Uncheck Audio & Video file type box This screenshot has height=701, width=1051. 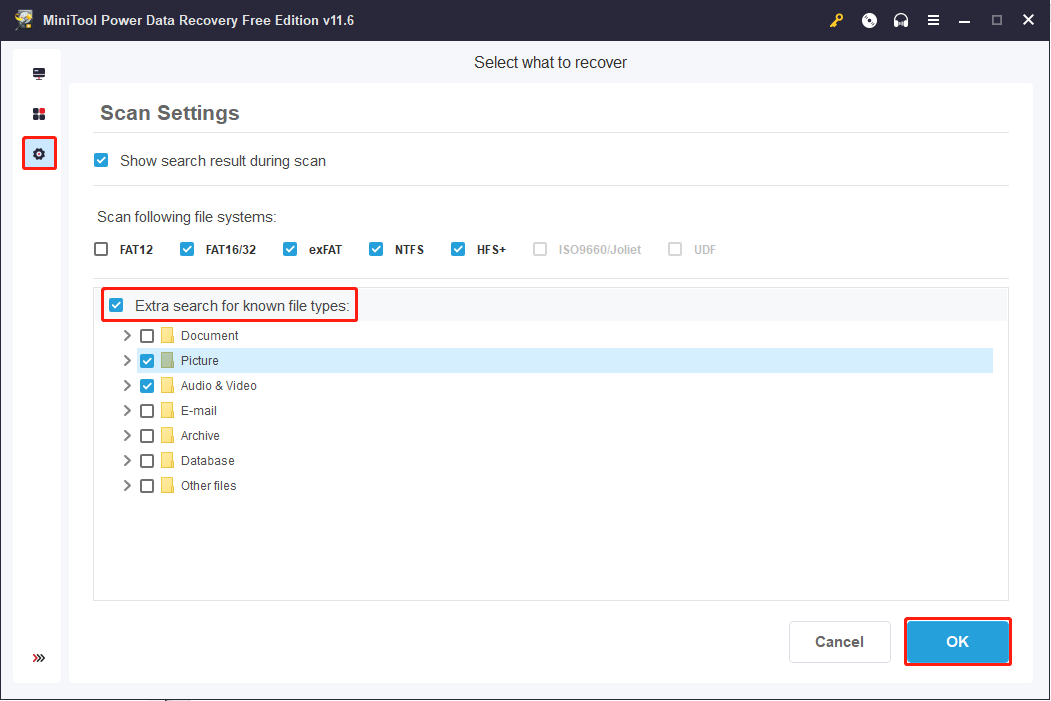coord(147,386)
